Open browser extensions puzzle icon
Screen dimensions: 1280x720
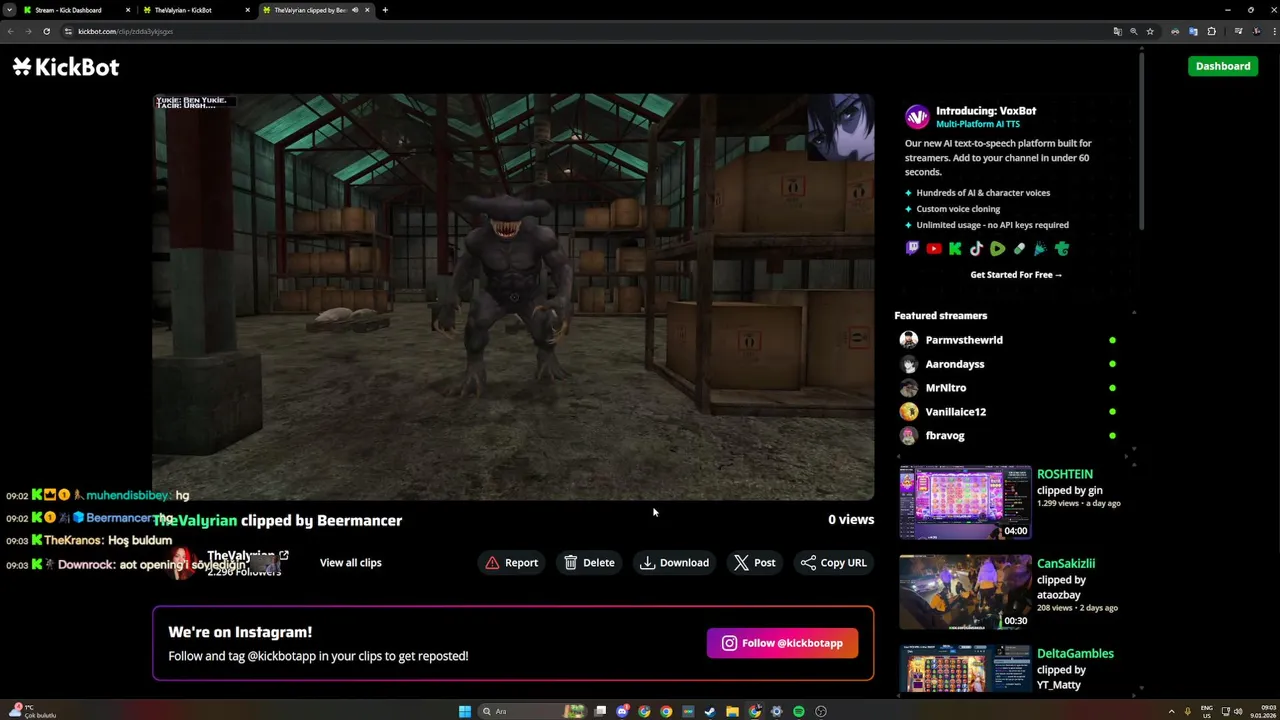1211,31
